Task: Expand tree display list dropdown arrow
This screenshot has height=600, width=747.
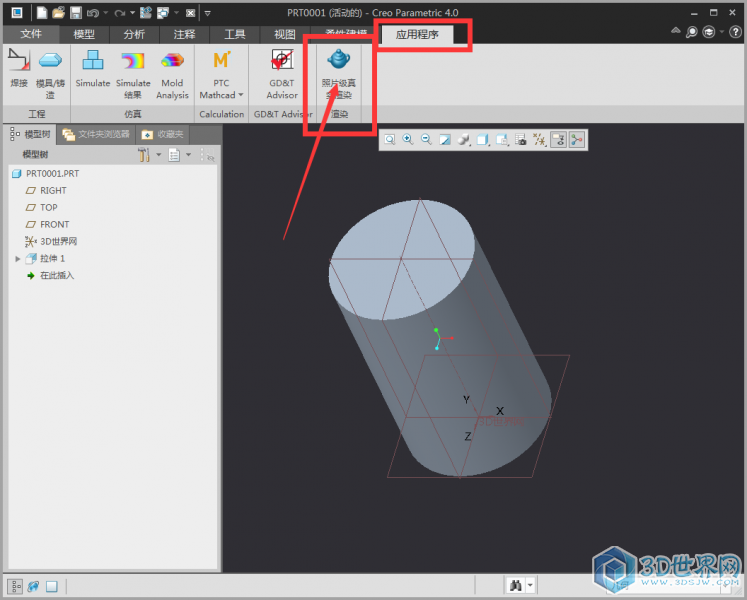Action: click(189, 154)
